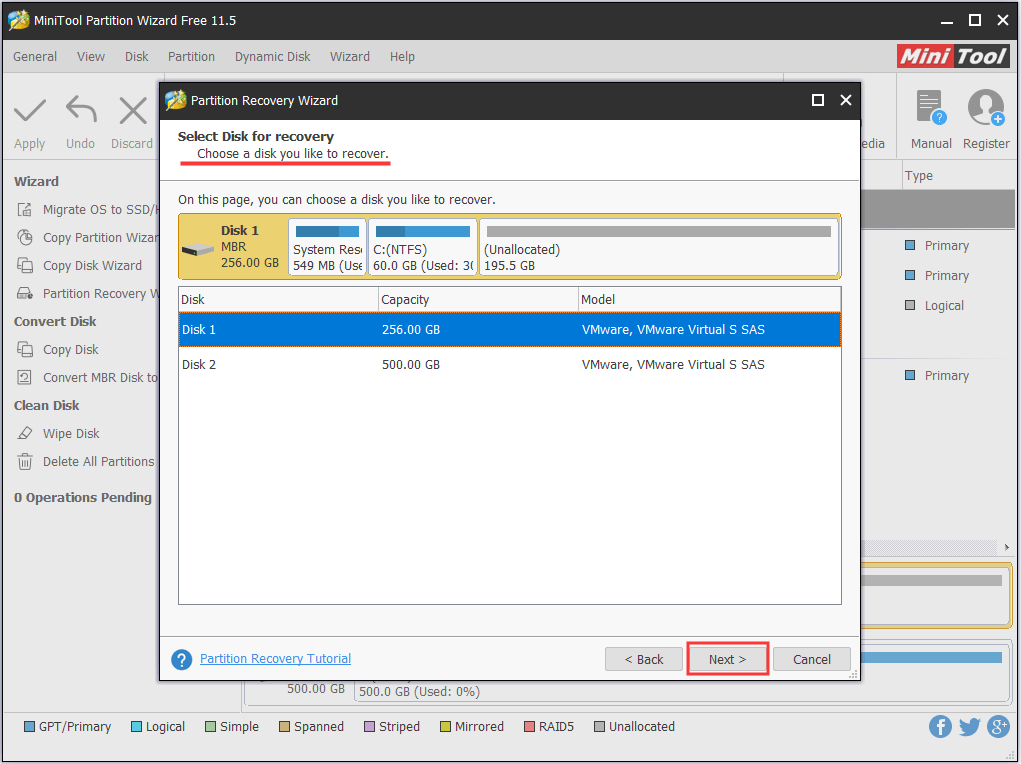Open the Partition menu

coord(191,57)
